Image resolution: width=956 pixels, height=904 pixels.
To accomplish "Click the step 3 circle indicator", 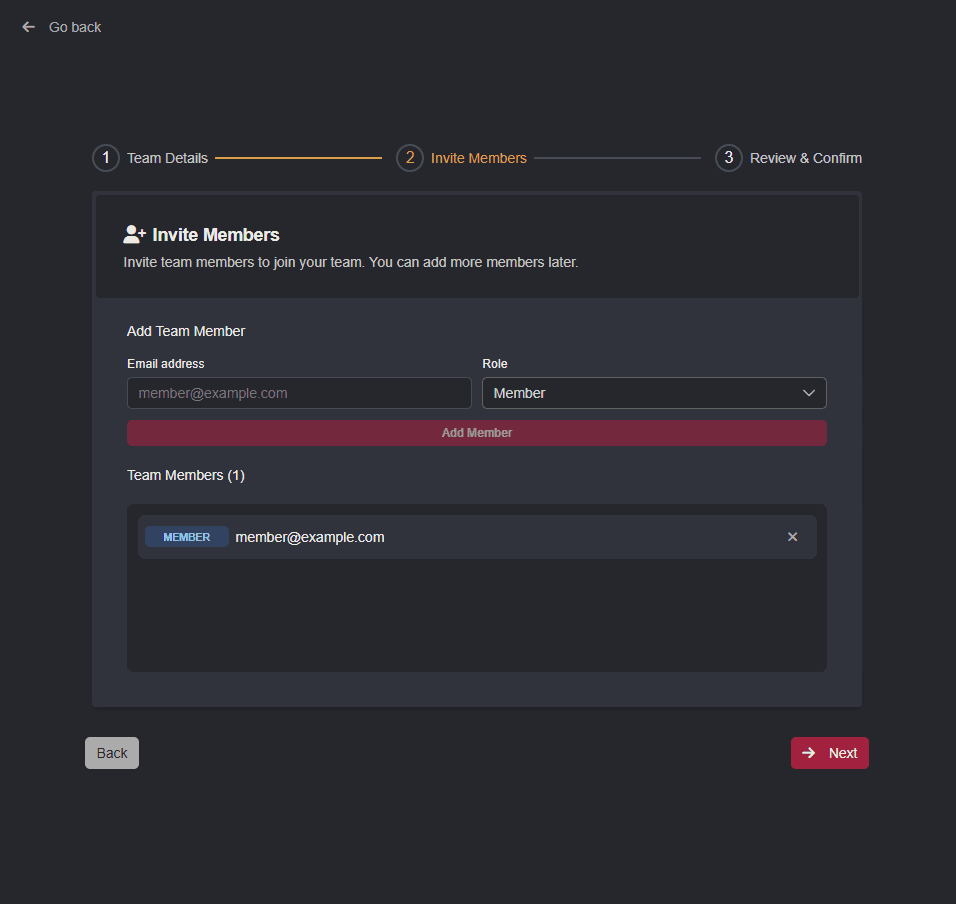I will pyautogui.click(x=728, y=158).
